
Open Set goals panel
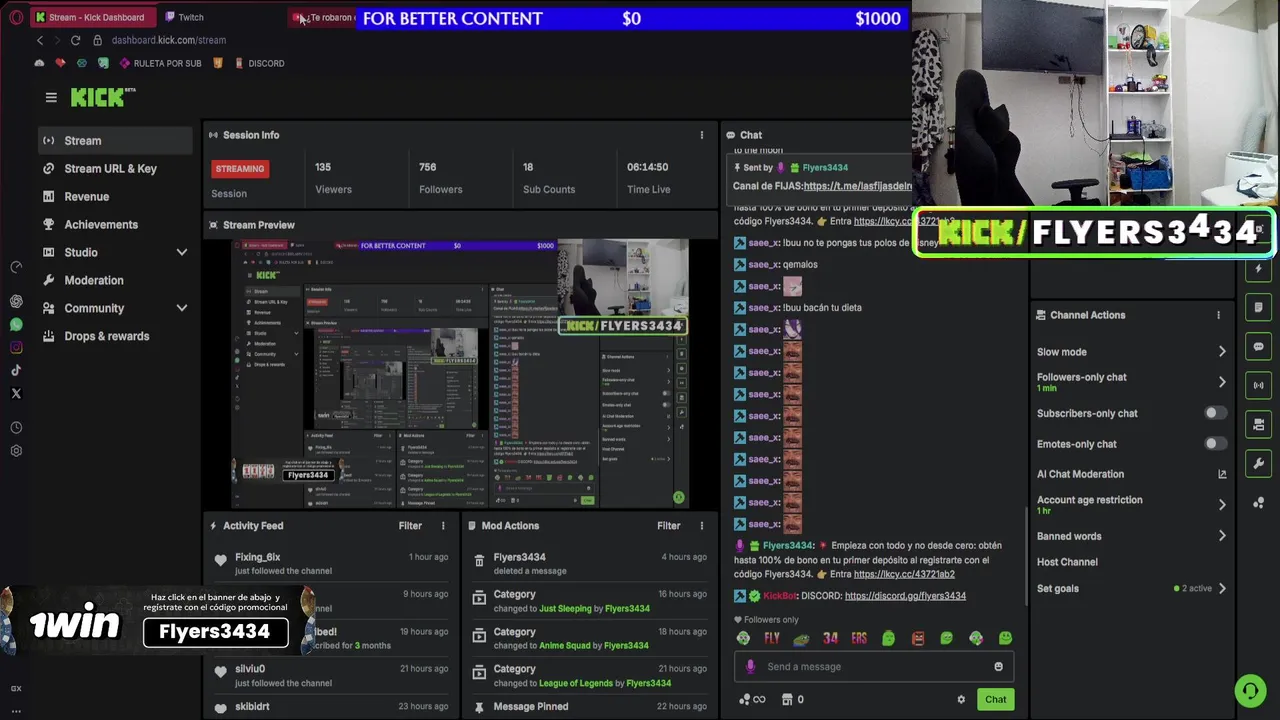pyautogui.click(x=1131, y=588)
